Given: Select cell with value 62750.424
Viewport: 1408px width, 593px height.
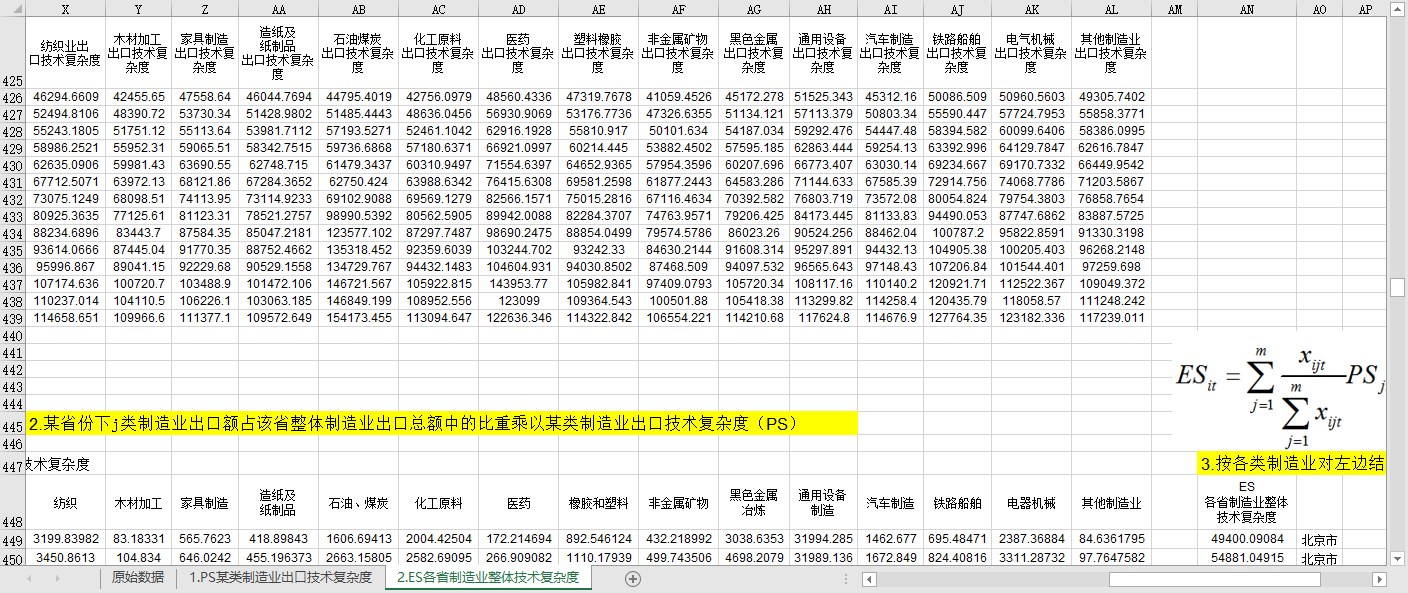Looking at the screenshot, I should pyautogui.click(x=359, y=182).
